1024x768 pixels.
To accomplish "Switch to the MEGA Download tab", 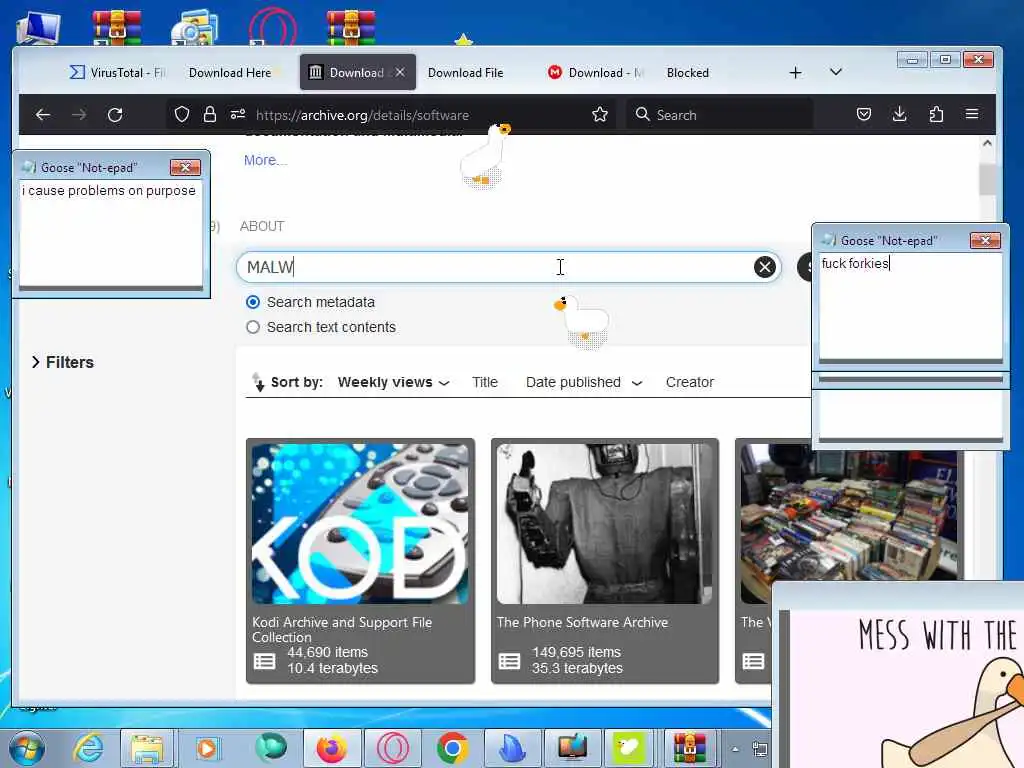I will click(596, 72).
